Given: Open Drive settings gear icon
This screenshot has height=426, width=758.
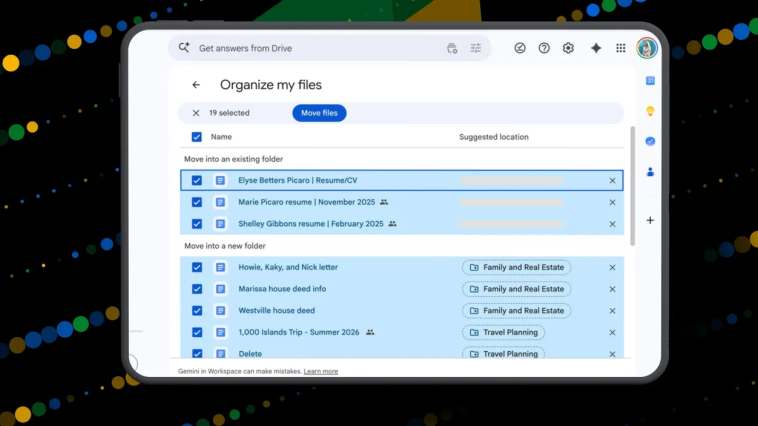Looking at the screenshot, I should [x=568, y=48].
